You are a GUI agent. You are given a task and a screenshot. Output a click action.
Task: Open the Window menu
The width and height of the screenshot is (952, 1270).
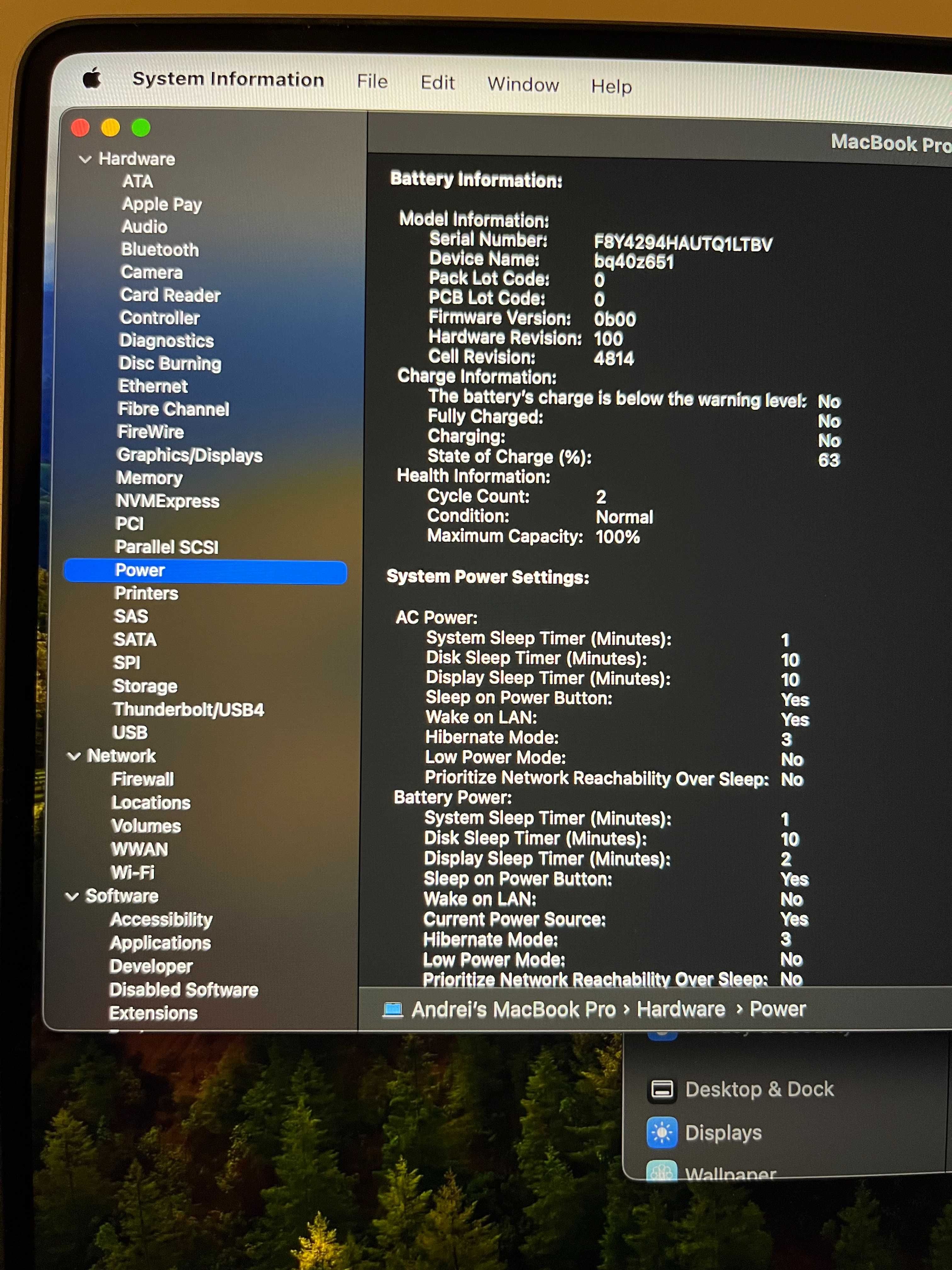pyautogui.click(x=523, y=84)
